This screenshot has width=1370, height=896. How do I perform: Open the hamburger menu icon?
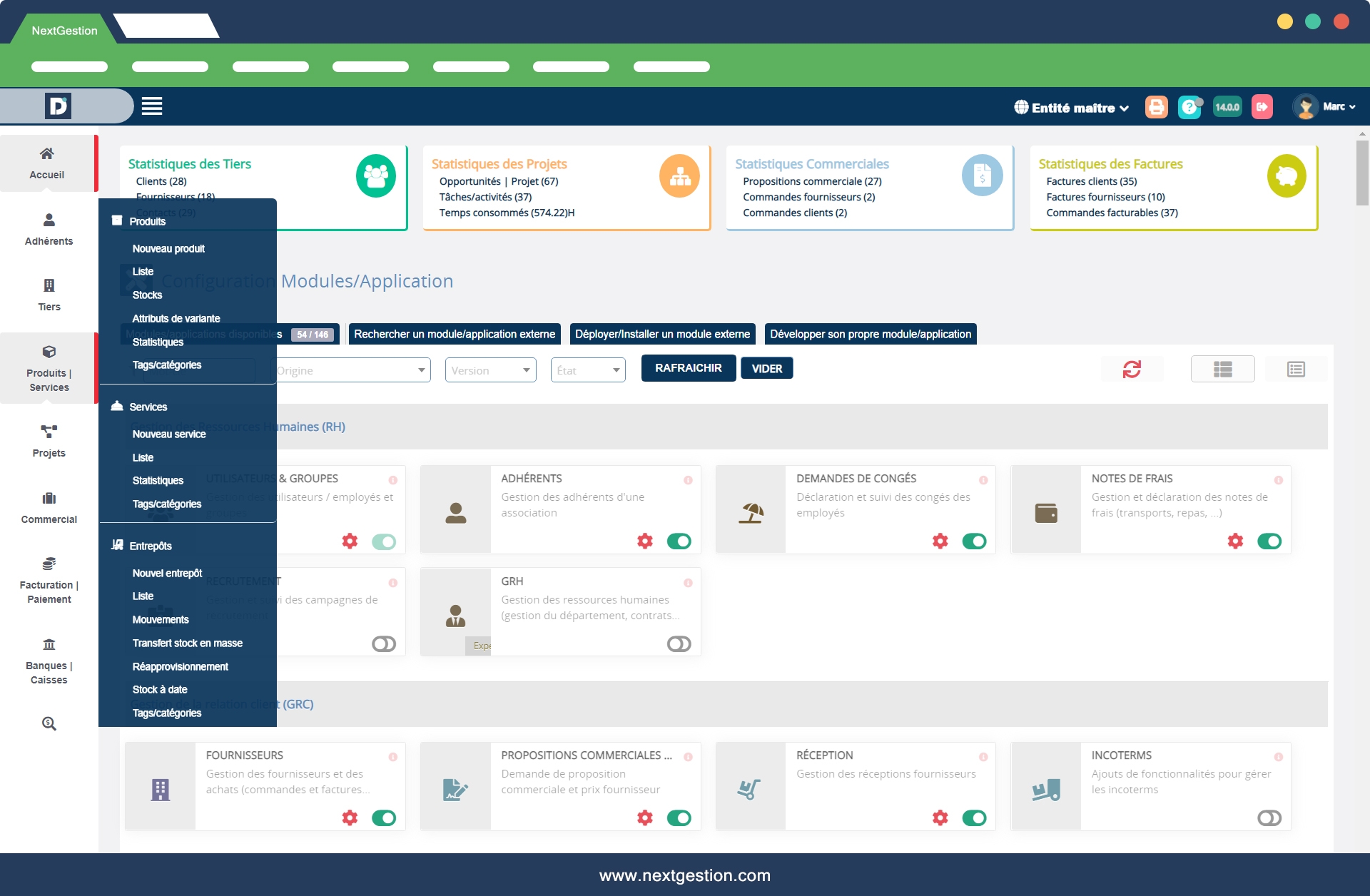click(x=151, y=106)
